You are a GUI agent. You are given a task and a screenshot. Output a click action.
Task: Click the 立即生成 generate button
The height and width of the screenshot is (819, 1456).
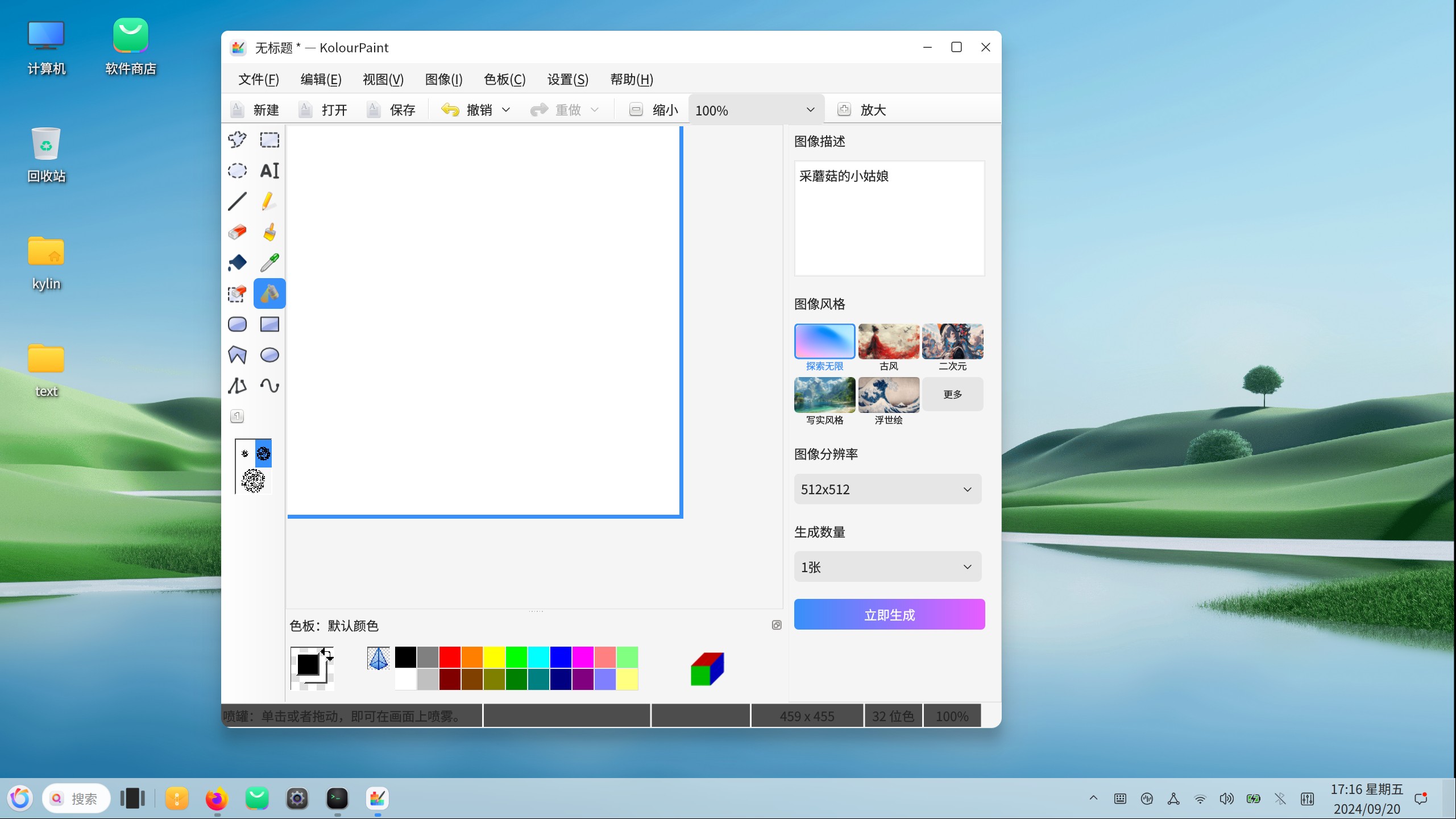tap(889, 615)
